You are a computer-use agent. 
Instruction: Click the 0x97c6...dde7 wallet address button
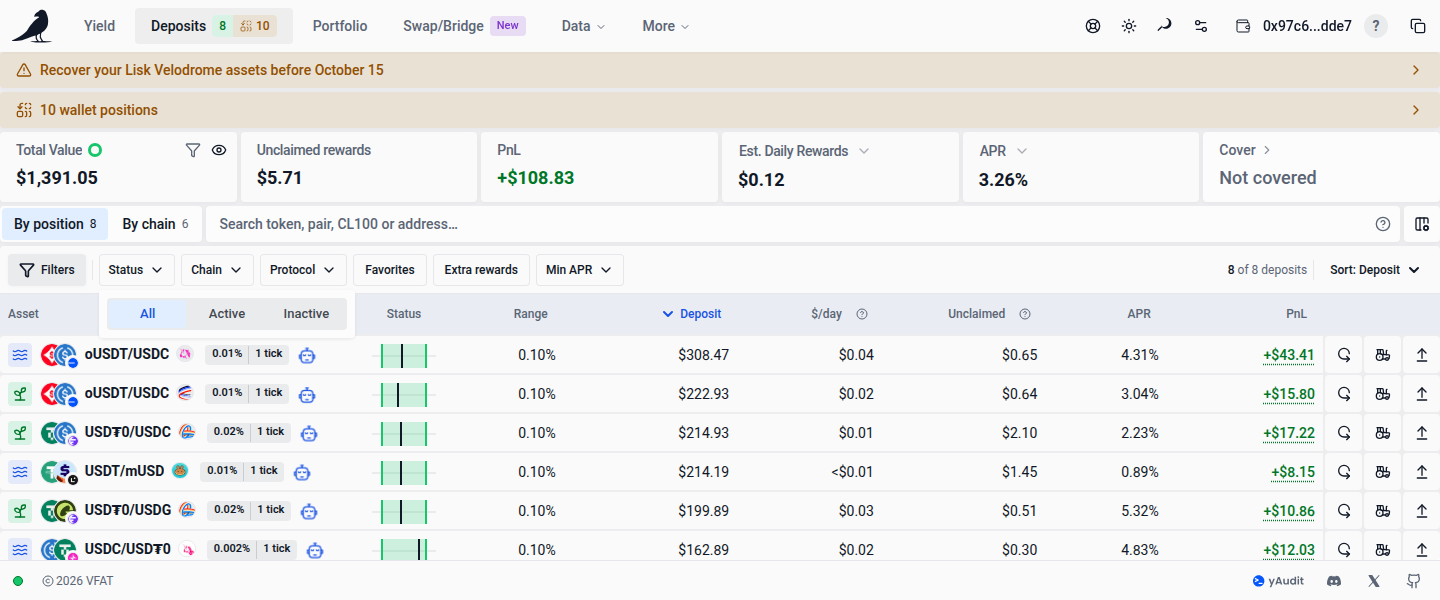pyautogui.click(x=1294, y=26)
